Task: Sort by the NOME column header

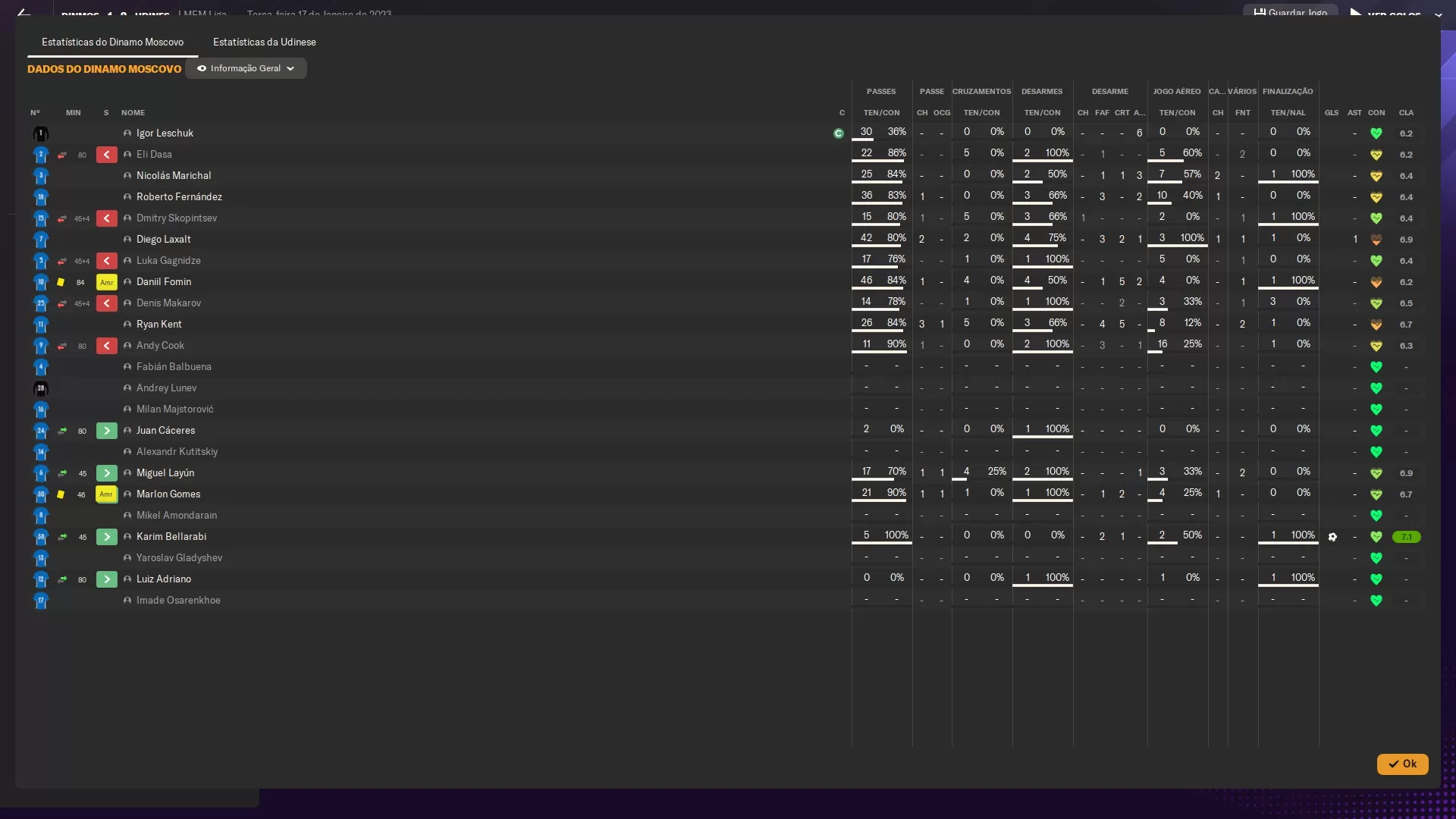Action: point(133,113)
